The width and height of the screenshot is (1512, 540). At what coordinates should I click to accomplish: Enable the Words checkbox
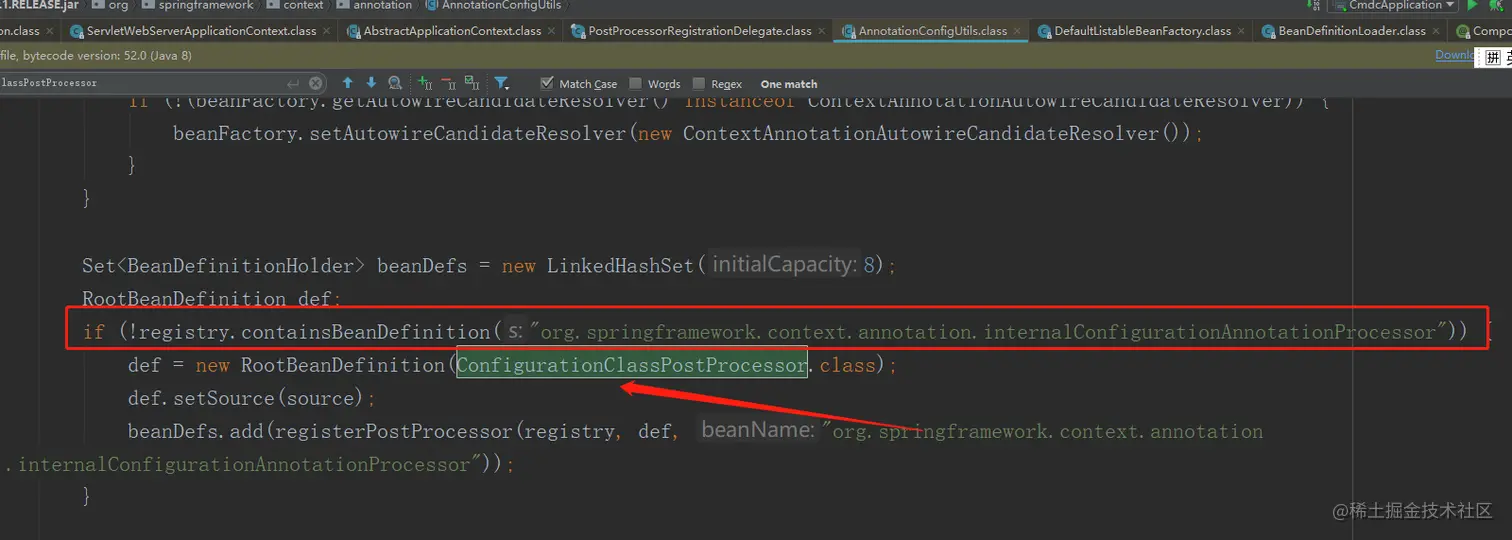(636, 84)
